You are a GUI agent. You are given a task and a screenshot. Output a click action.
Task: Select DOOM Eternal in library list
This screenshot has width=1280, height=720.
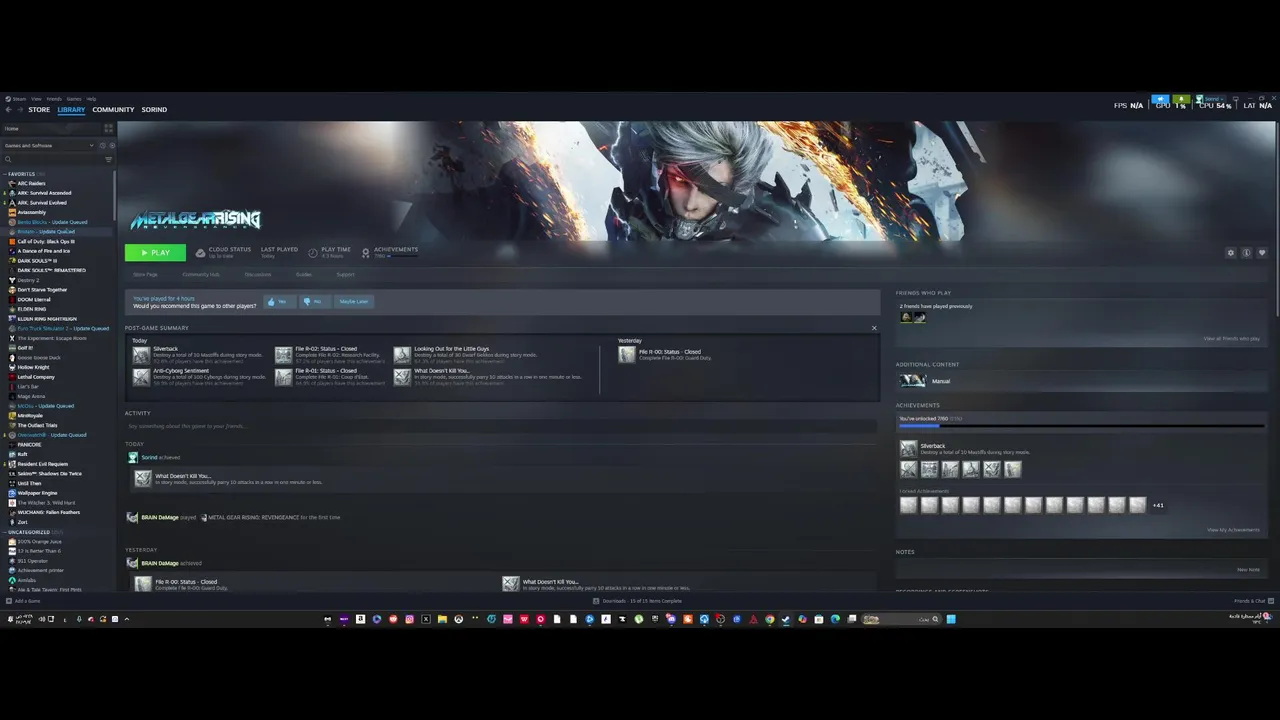coord(34,299)
